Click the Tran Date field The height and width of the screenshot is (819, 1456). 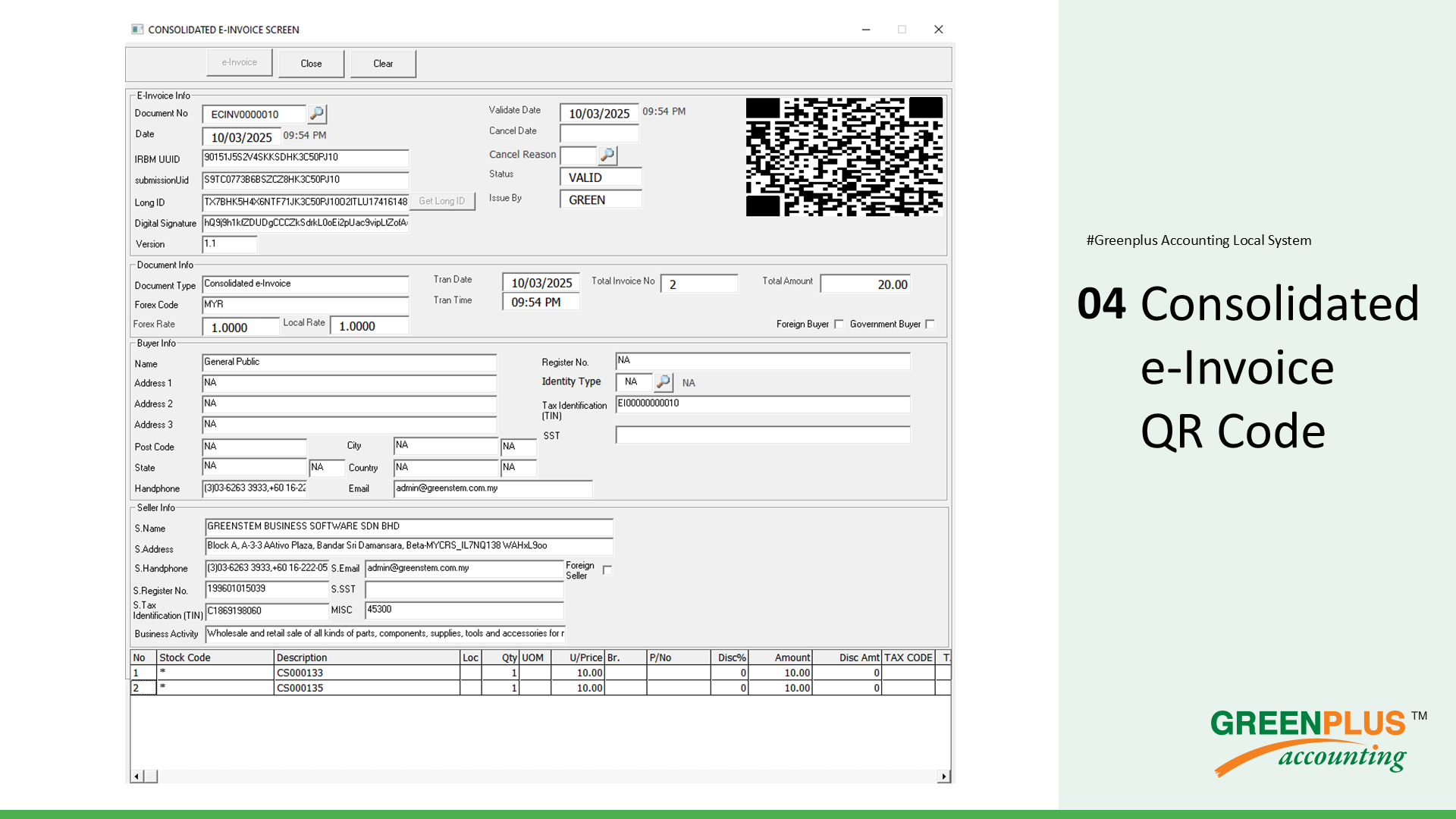coord(541,283)
